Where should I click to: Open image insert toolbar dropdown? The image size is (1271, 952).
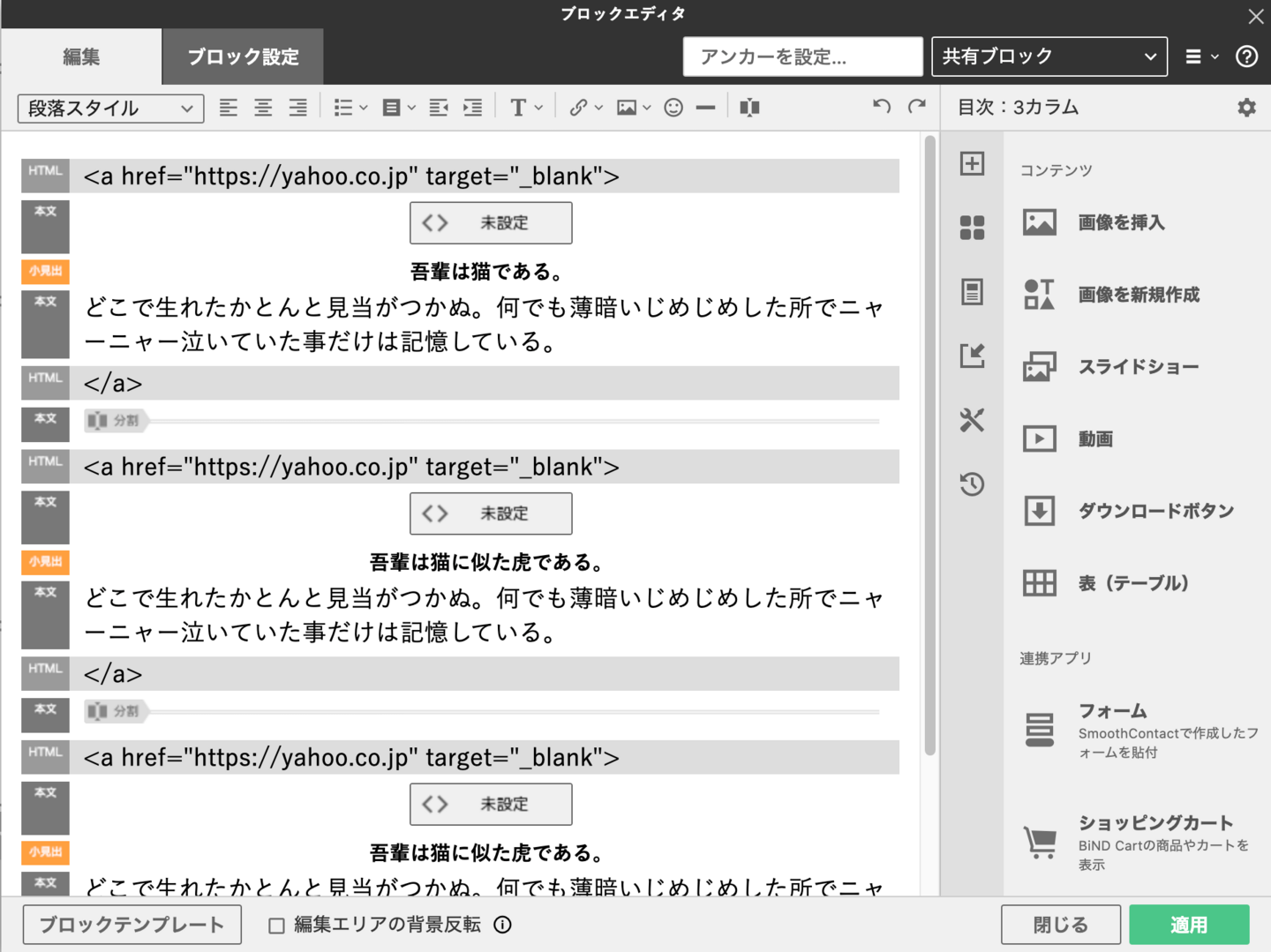click(x=634, y=108)
